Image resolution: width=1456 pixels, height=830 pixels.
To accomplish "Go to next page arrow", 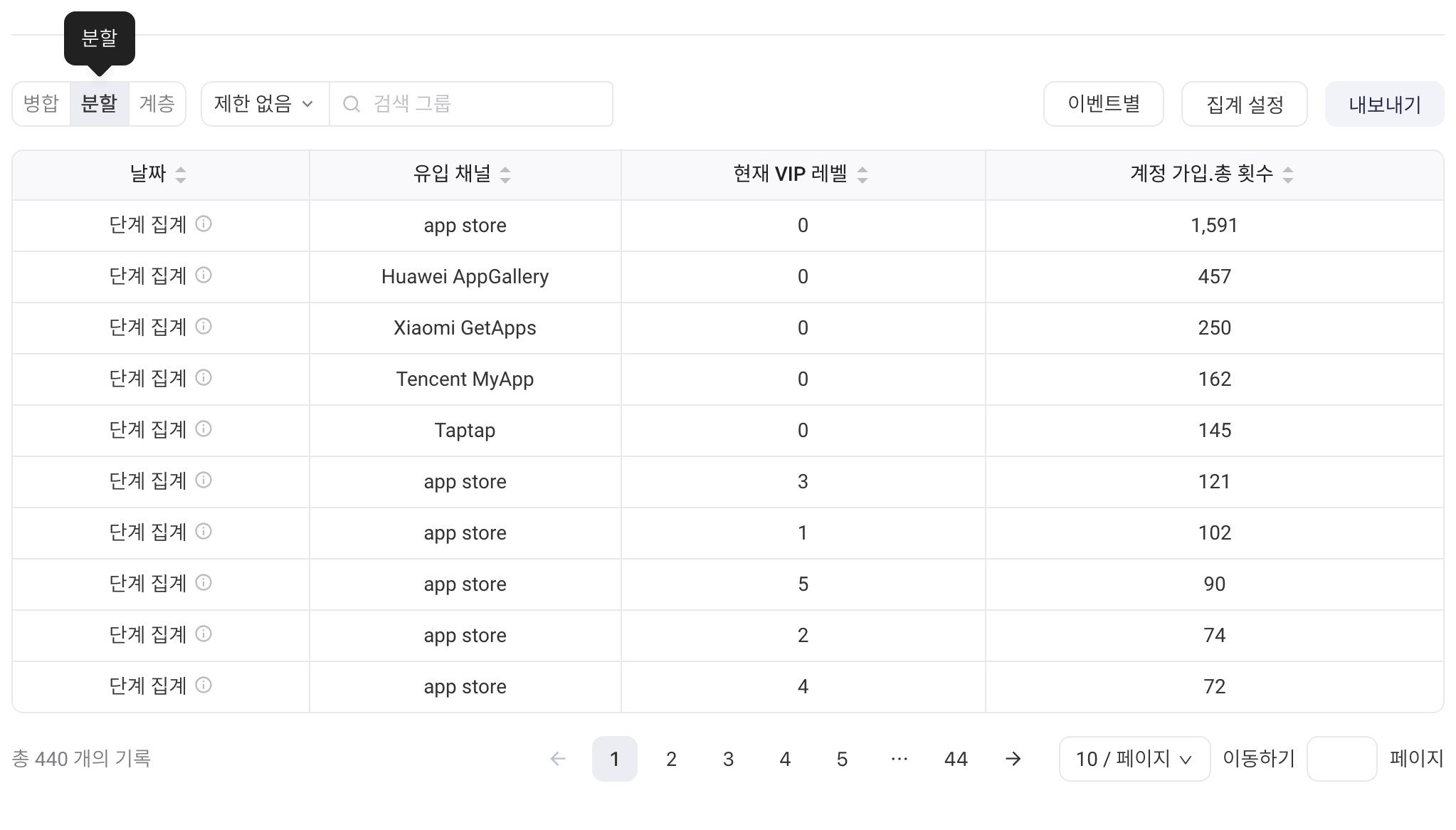I will click(x=1013, y=759).
